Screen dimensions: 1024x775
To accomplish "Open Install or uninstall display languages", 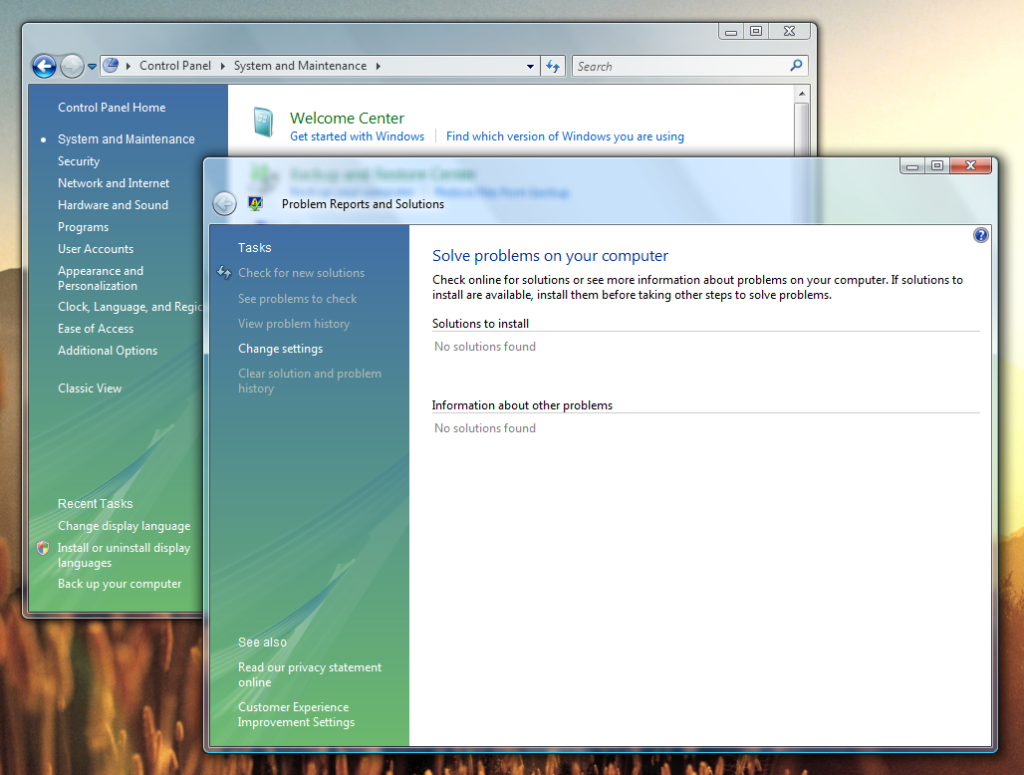I will click(x=124, y=556).
